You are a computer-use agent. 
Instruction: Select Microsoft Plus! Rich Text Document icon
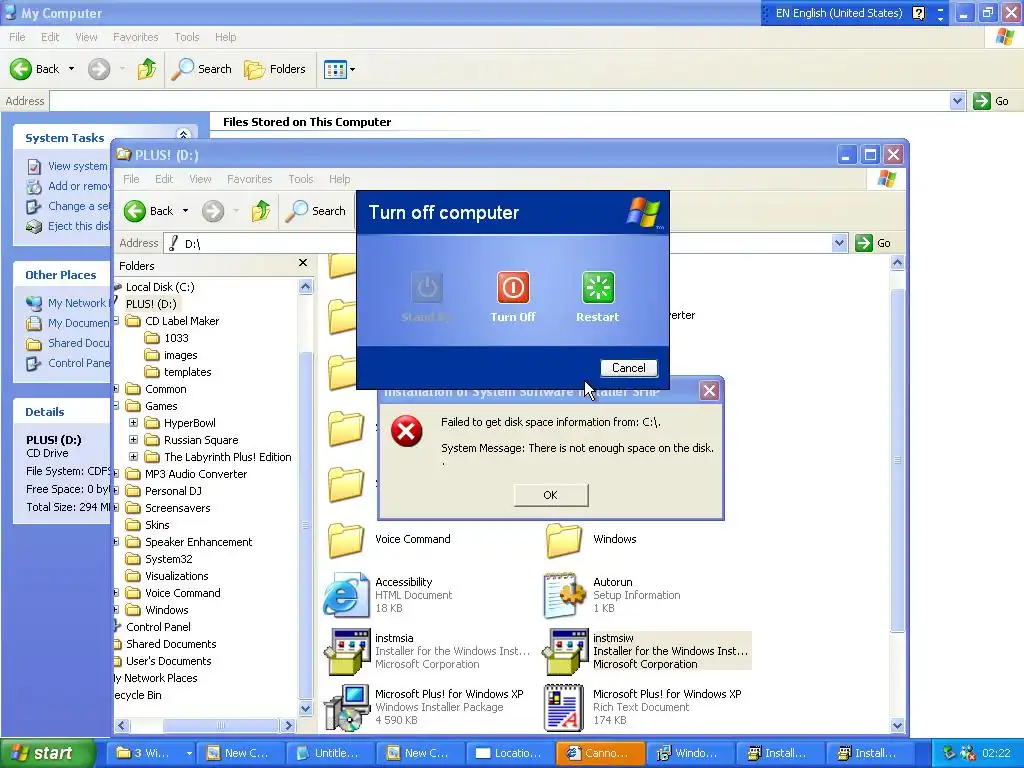(564, 707)
